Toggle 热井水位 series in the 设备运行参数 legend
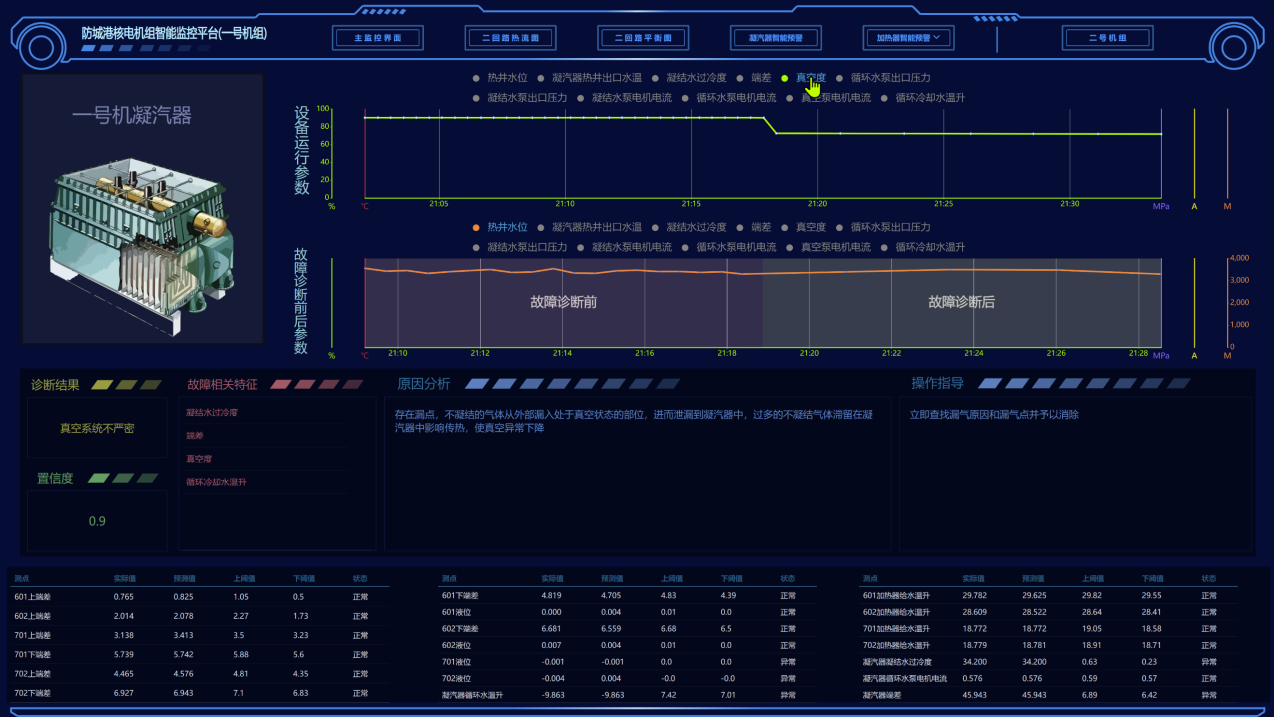 click(x=506, y=78)
